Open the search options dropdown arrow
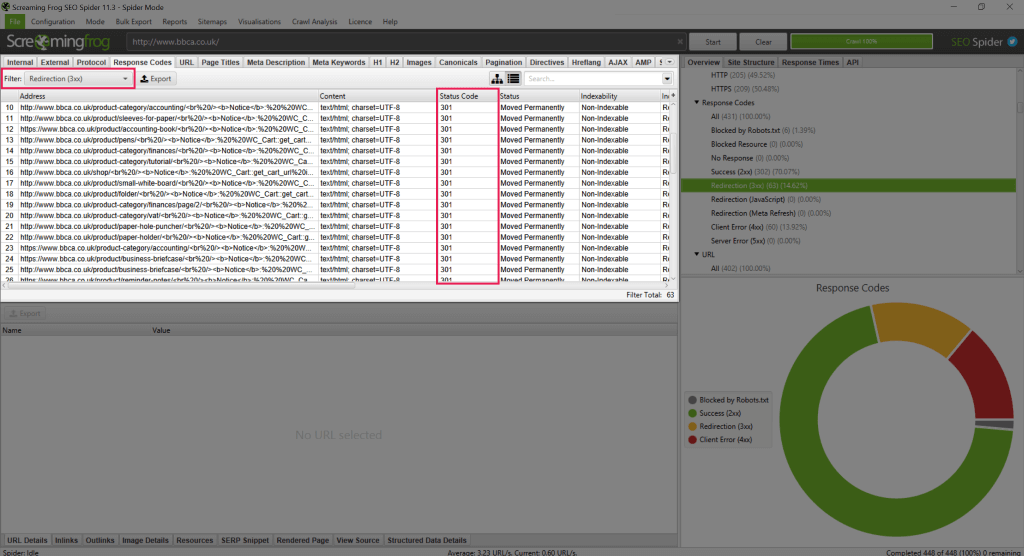The height and width of the screenshot is (556, 1024). [x=667, y=79]
